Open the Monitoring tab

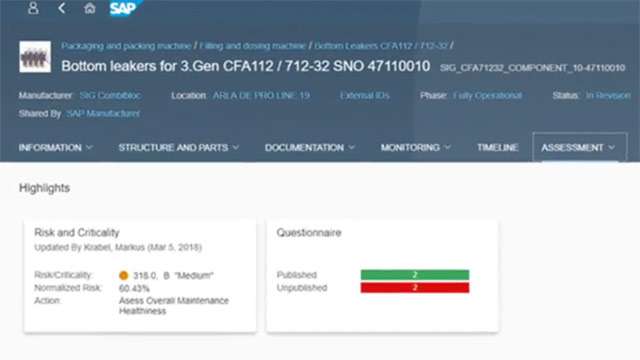click(x=410, y=148)
